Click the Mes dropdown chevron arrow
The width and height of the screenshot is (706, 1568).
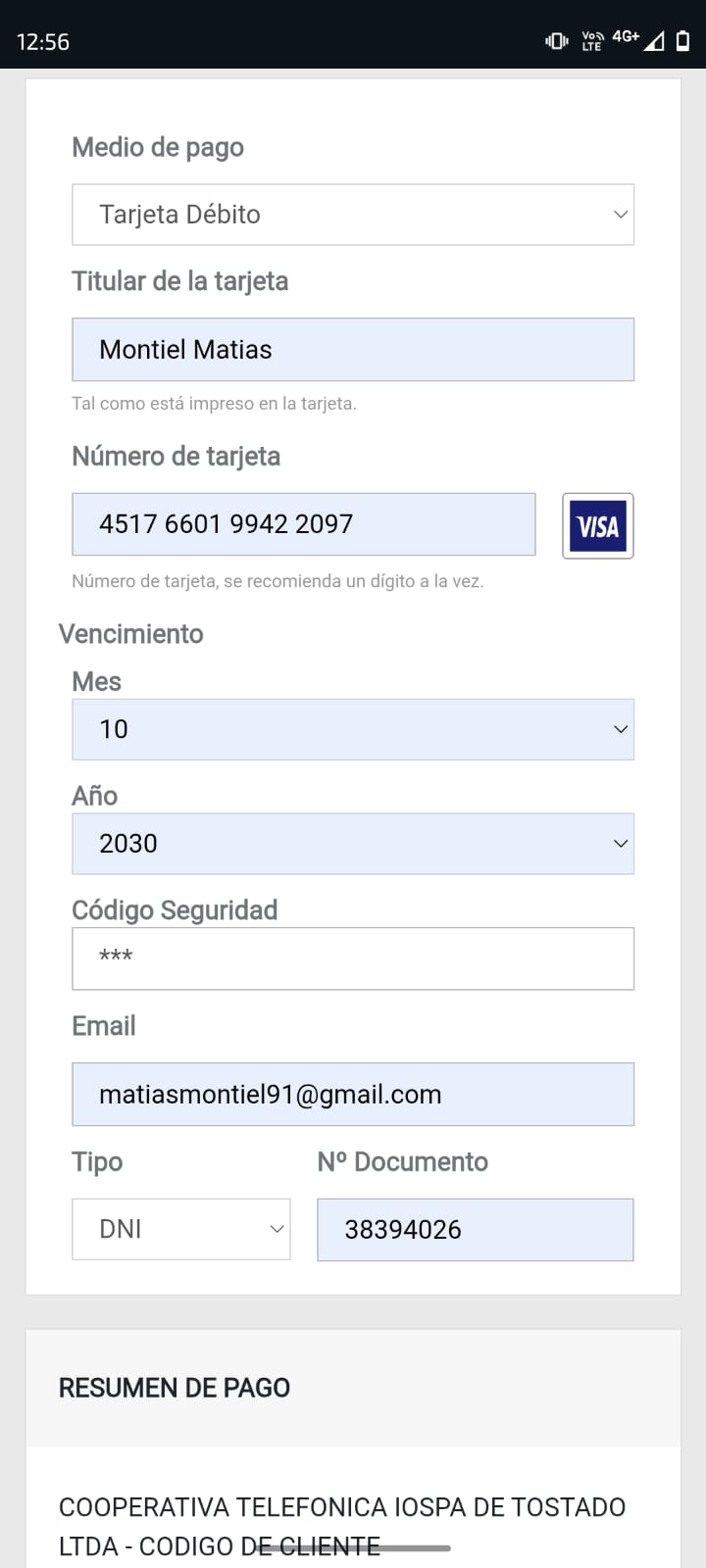pos(620,729)
